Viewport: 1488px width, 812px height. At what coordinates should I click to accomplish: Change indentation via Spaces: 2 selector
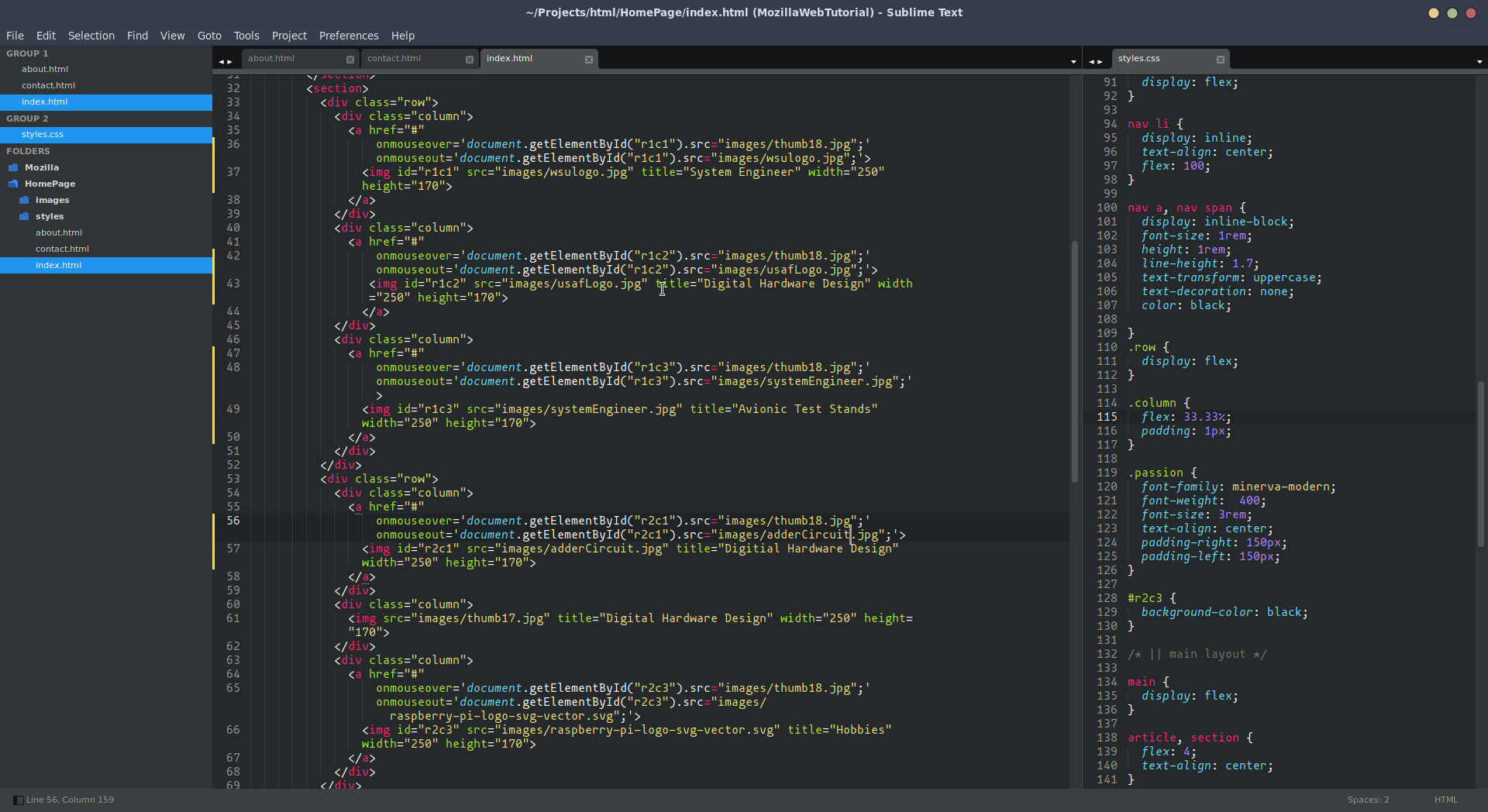[x=1368, y=800]
